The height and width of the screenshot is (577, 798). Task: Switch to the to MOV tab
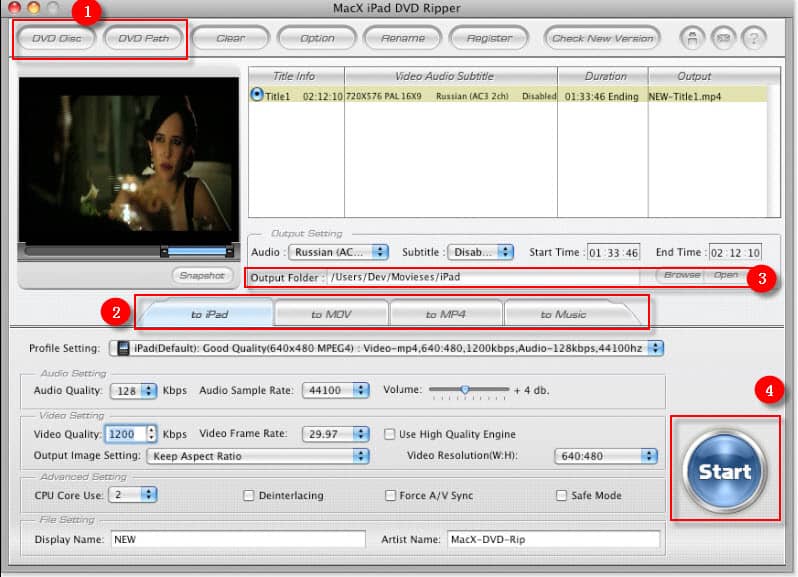click(x=331, y=314)
